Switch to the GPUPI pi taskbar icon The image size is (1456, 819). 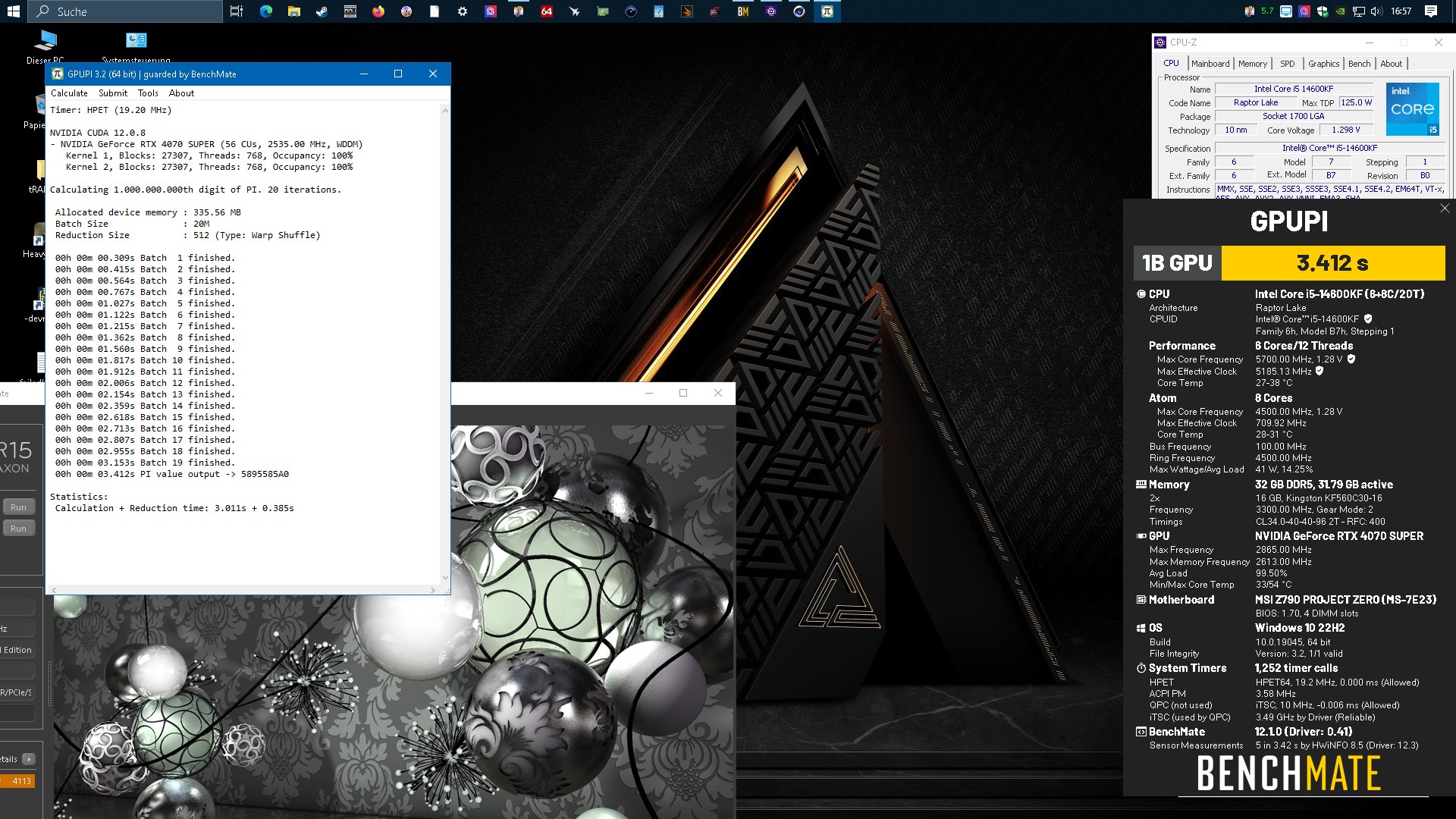(x=827, y=11)
